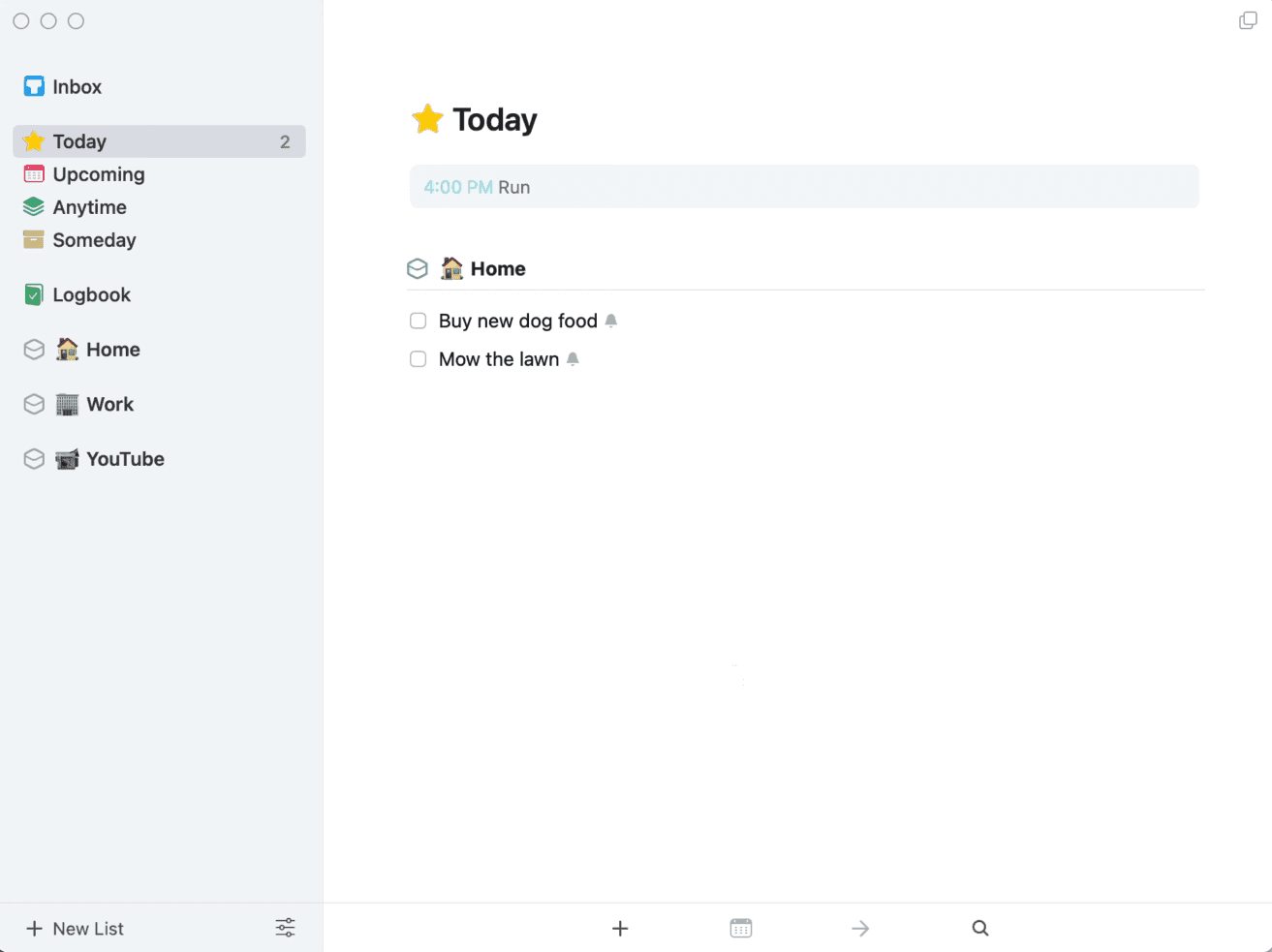Click the bell reminder on dog food task
The height and width of the screenshot is (952, 1272).
611,321
